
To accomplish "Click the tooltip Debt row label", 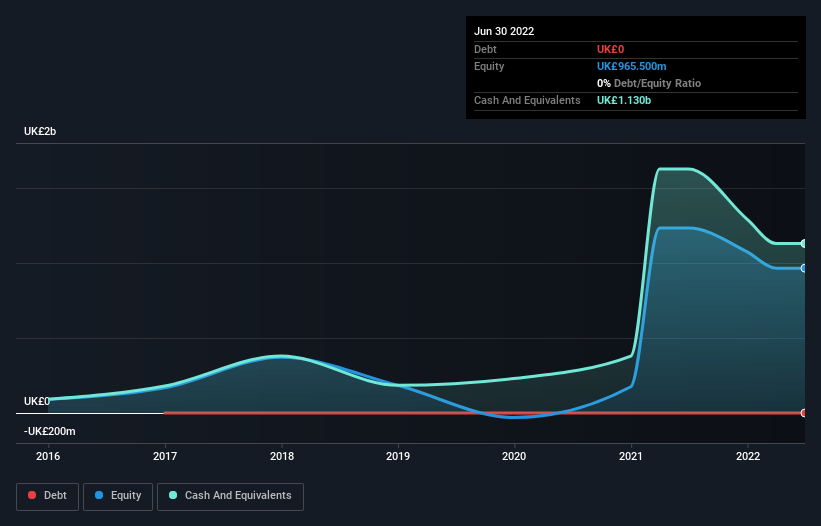I will pos(485,49).
